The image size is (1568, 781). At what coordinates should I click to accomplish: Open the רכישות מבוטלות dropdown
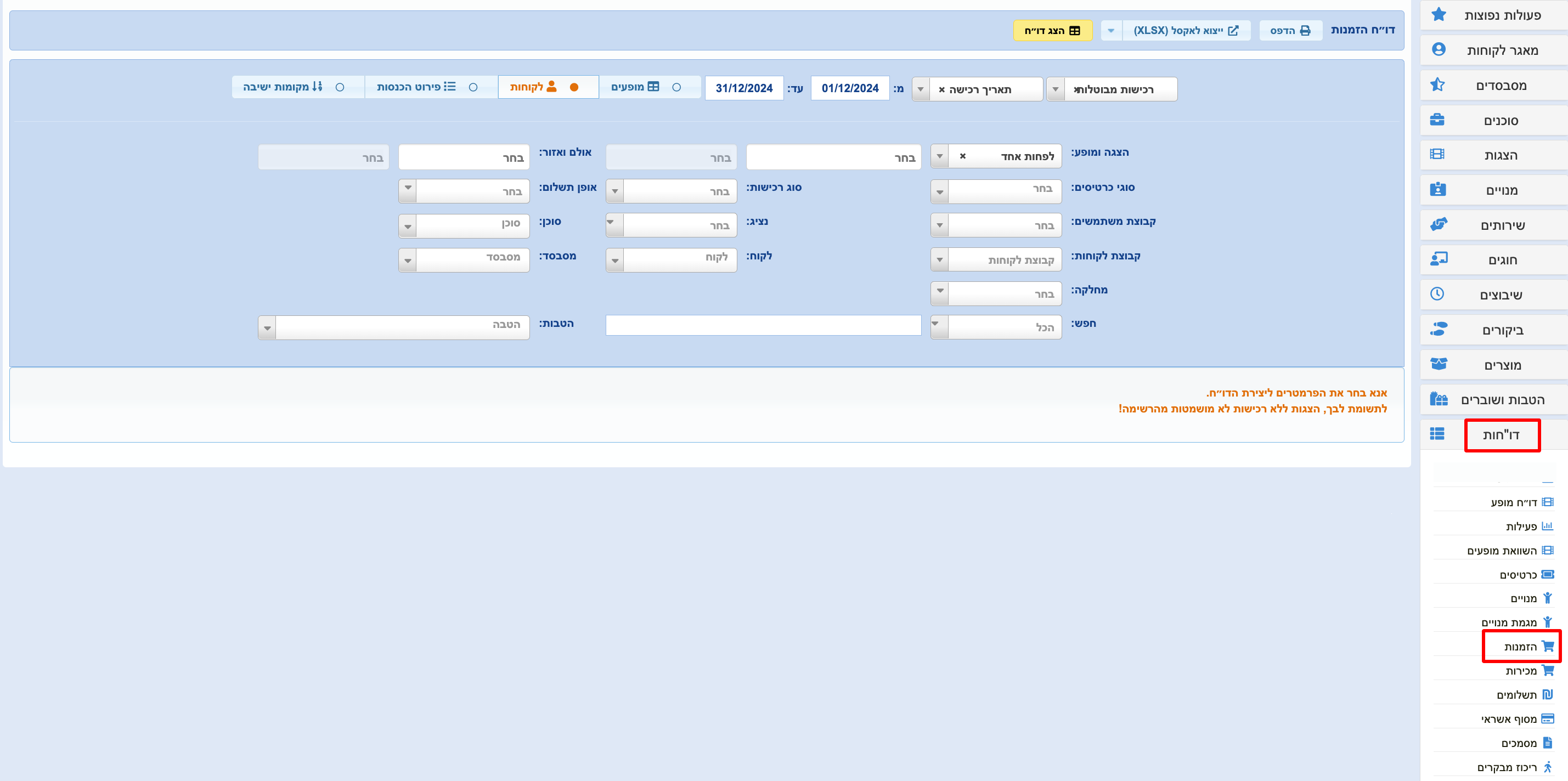coord(1055,89)
